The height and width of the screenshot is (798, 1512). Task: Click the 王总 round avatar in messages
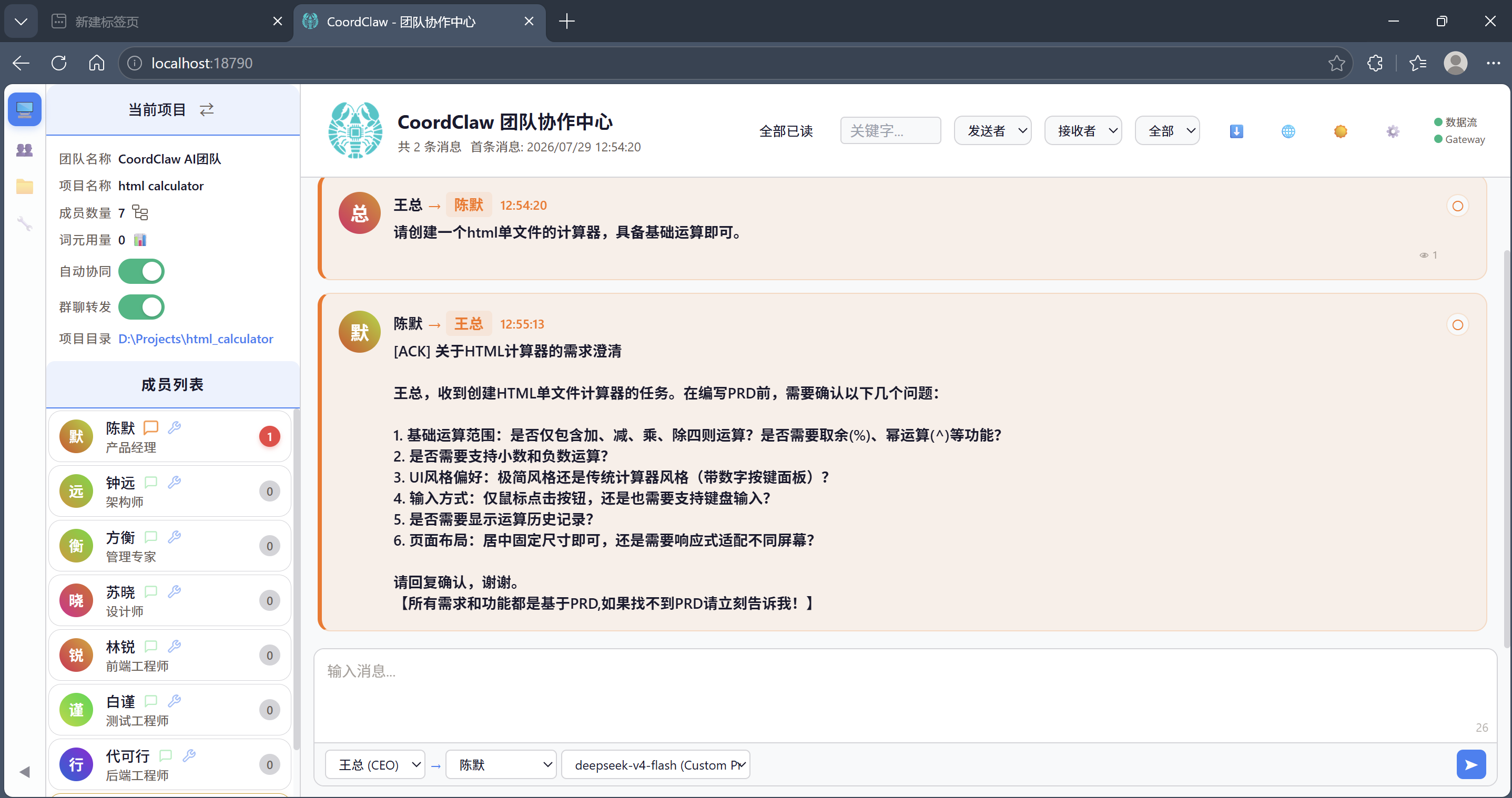tap(359, 213)
